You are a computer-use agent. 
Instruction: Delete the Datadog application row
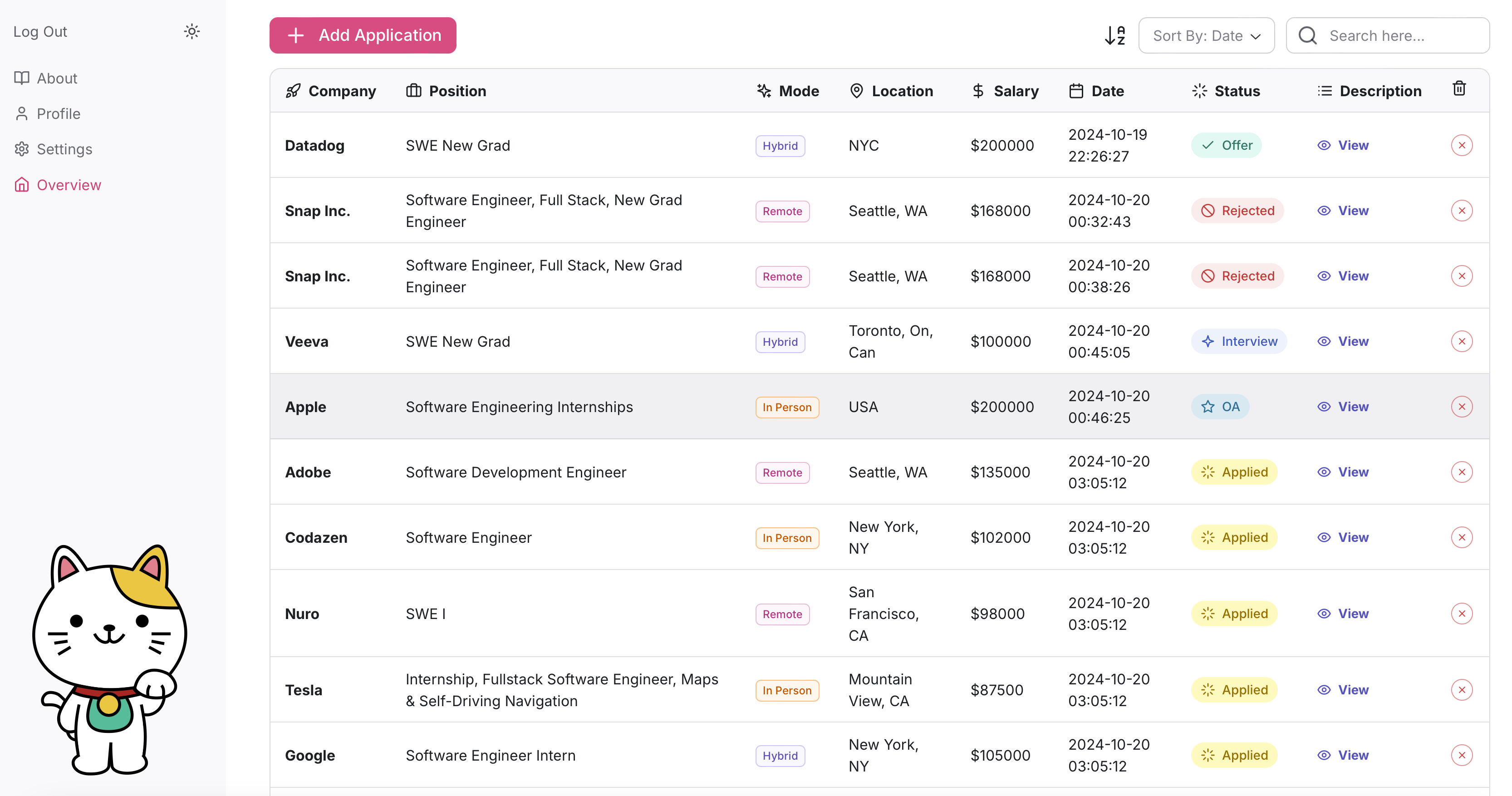pyautogui.click(x=1461, y=145)
